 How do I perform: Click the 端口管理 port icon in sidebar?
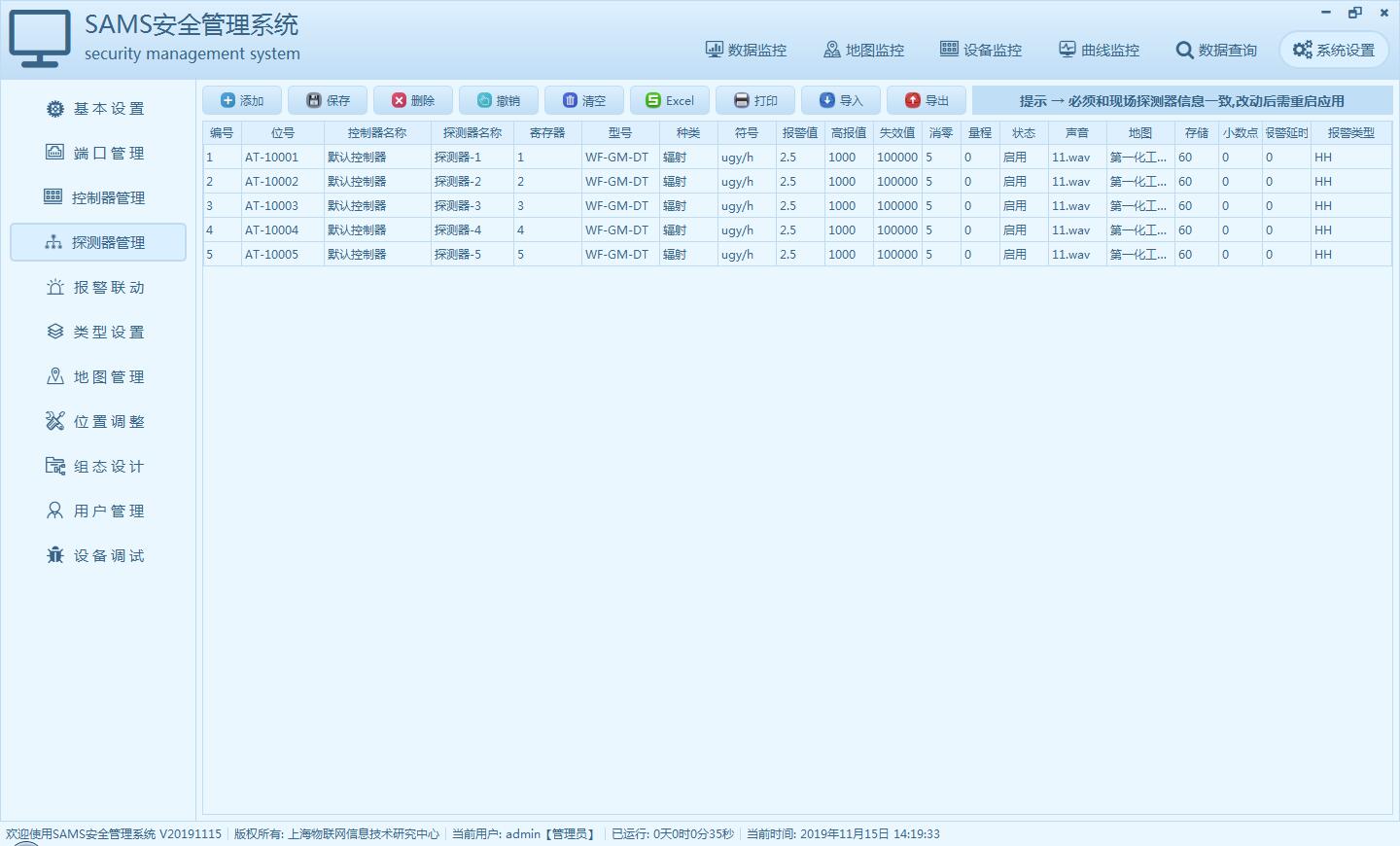pos(55,153)
